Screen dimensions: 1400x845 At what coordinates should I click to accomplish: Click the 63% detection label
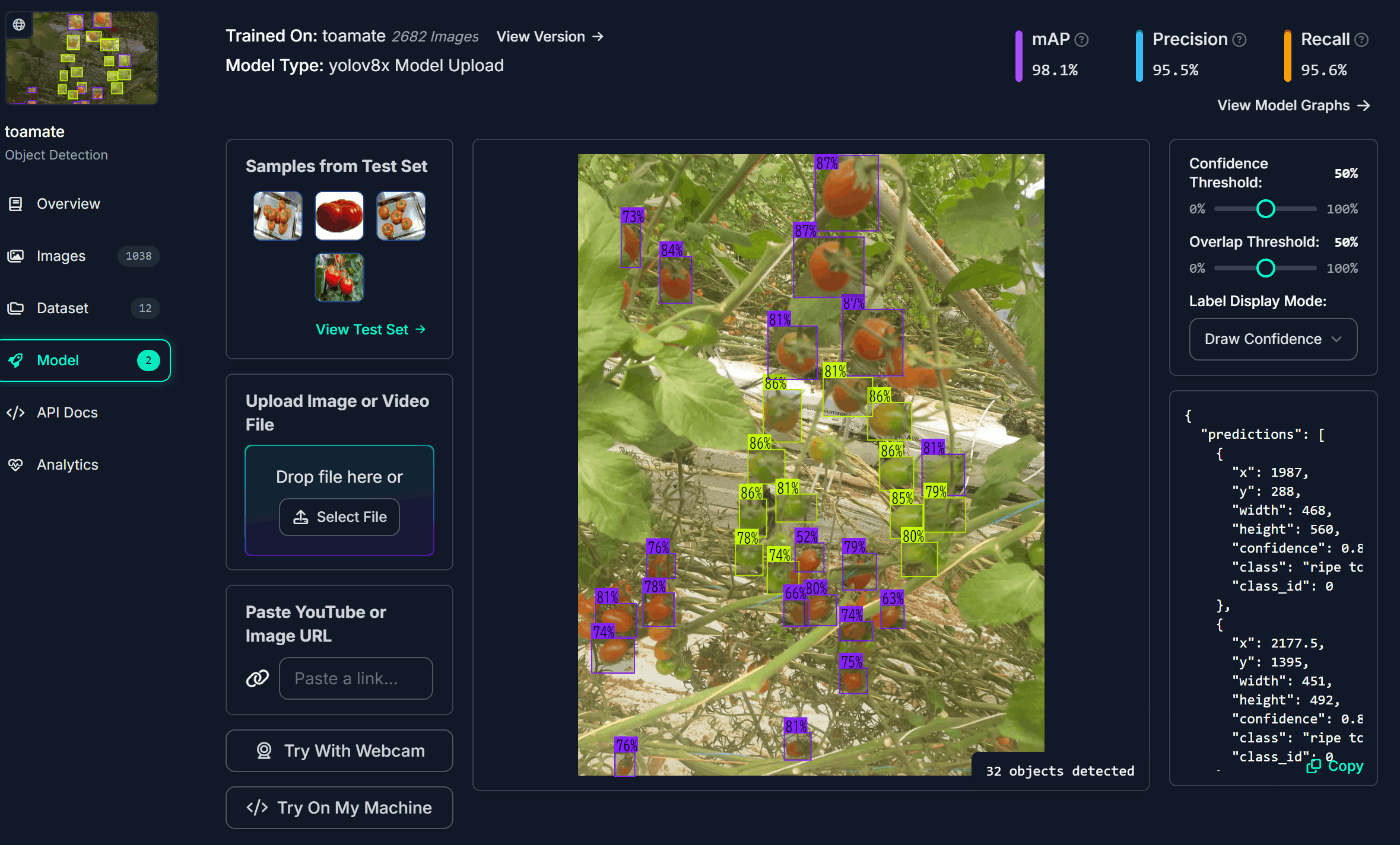tap(892, 598)
